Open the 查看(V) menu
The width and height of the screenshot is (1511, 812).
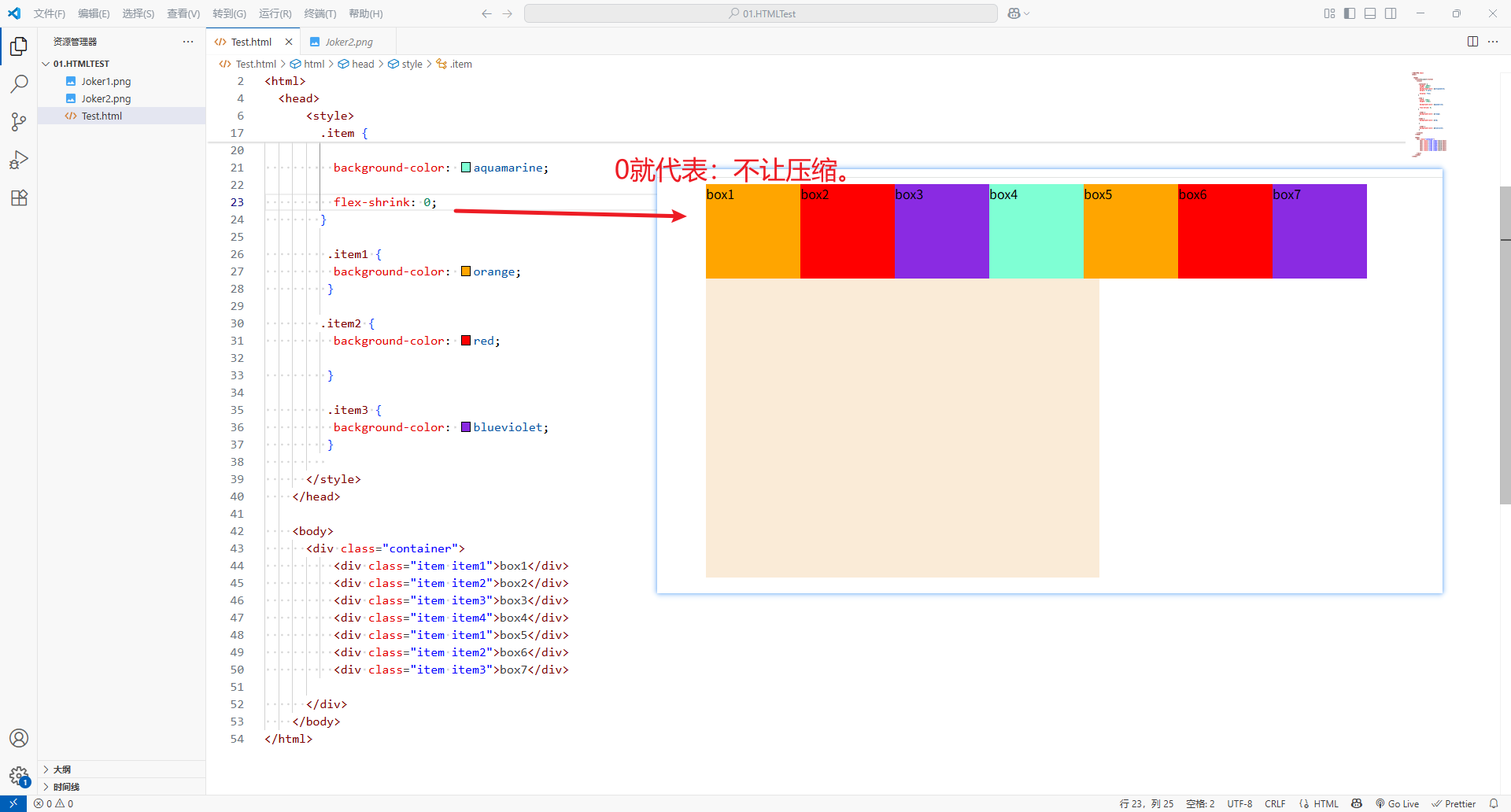183,13
